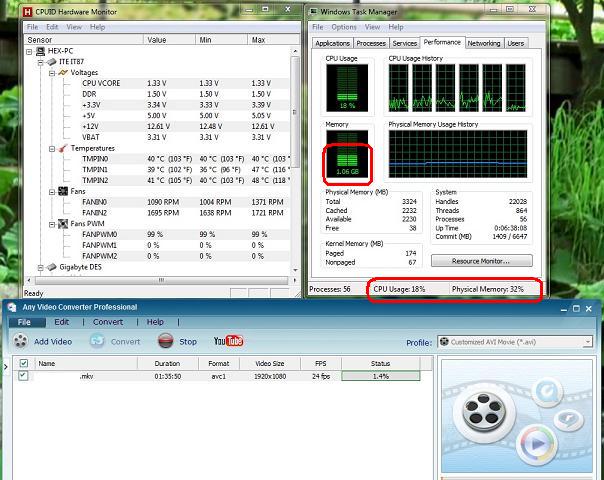Screen dimensions: 604x480
Task: Open Hardware Monitor View menu
Action: (74, 27)
